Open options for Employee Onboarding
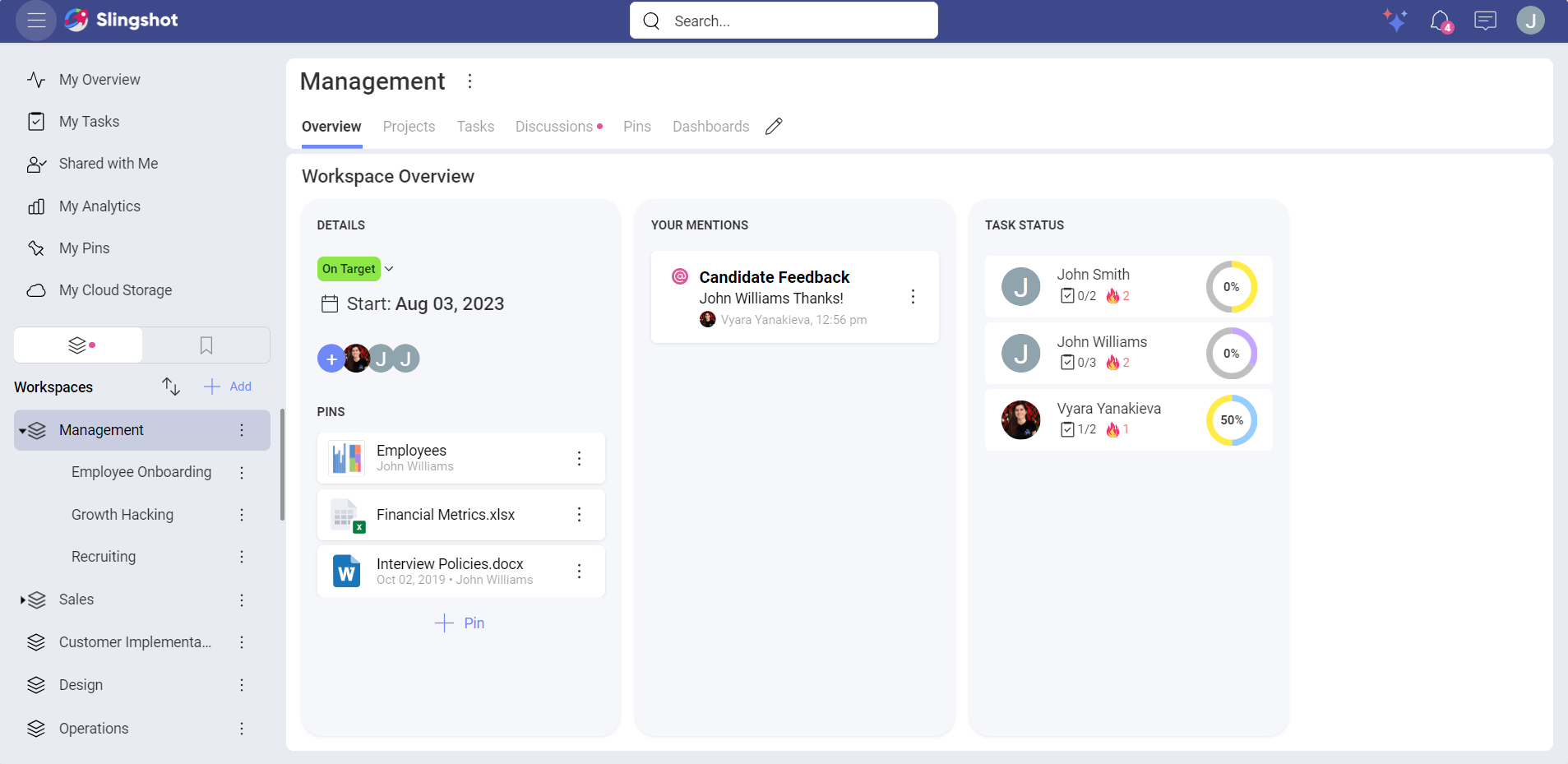 [x=242, y=472]
